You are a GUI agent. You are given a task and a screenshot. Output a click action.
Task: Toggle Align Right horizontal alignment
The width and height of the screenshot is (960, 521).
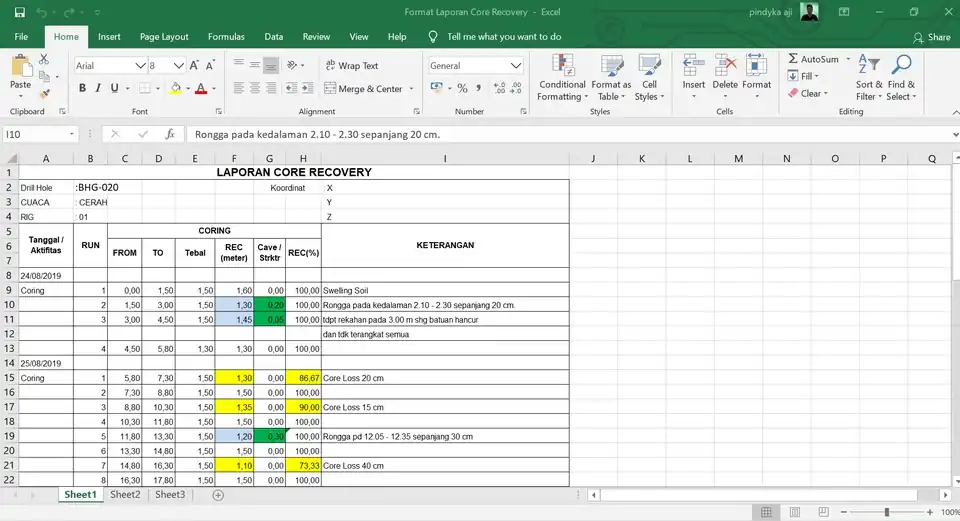tap(271, 88)
